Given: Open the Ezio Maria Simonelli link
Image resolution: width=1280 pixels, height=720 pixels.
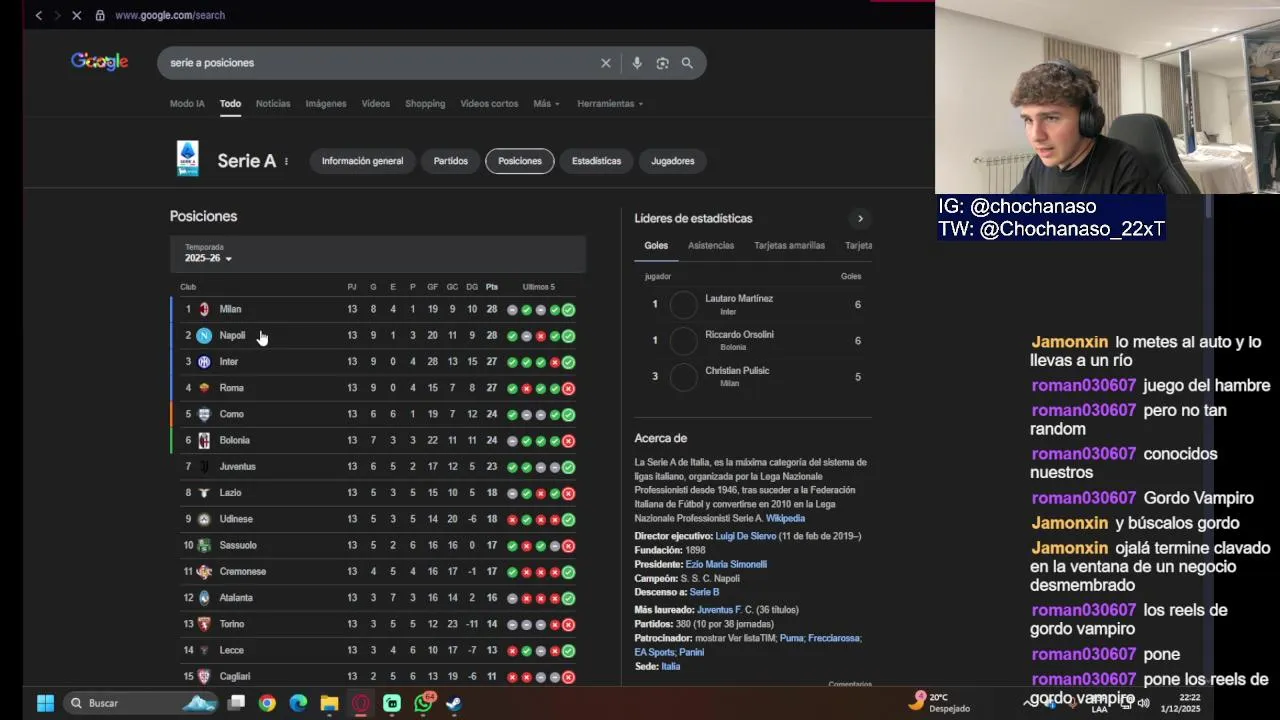Looking at the screenshot, I should tap(726, 564).
